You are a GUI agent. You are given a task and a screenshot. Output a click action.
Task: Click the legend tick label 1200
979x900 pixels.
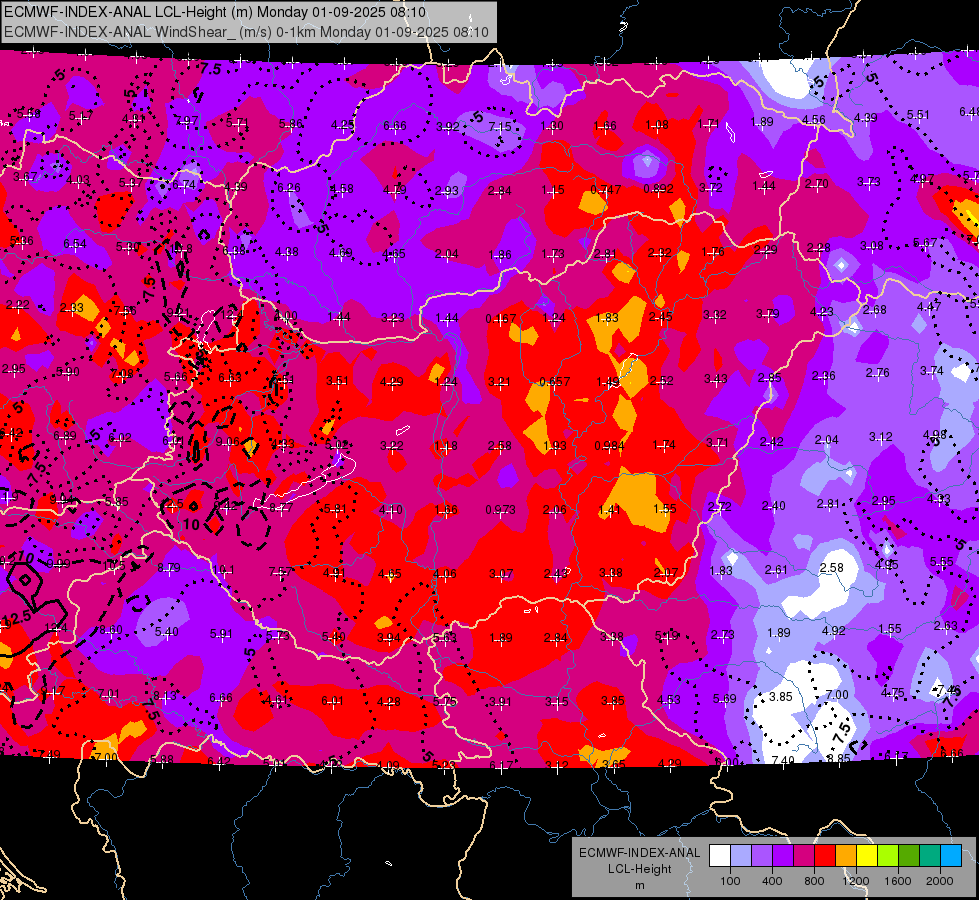coord(855,881)
